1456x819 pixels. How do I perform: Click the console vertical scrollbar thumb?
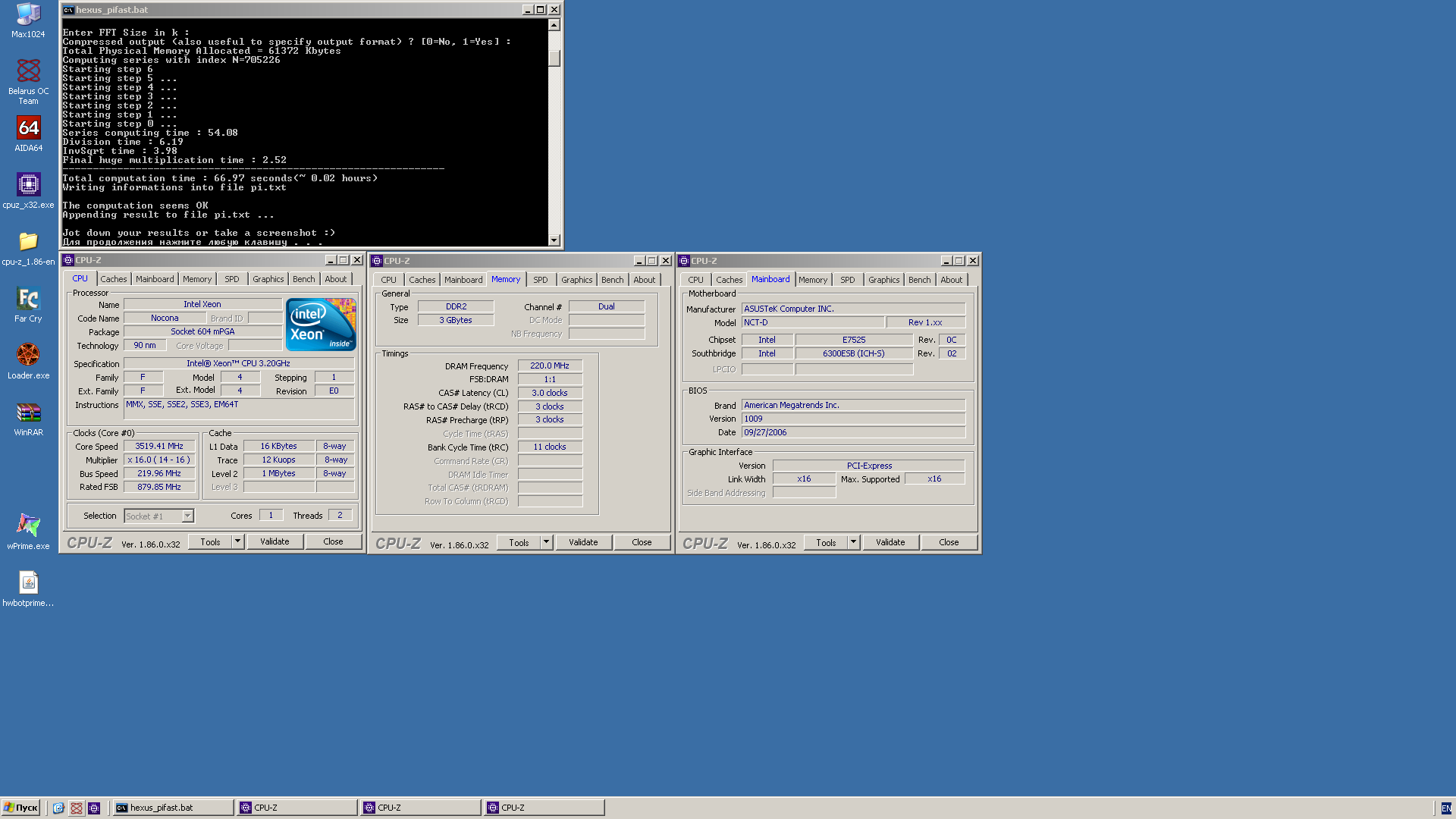click(x=554, y=58)
